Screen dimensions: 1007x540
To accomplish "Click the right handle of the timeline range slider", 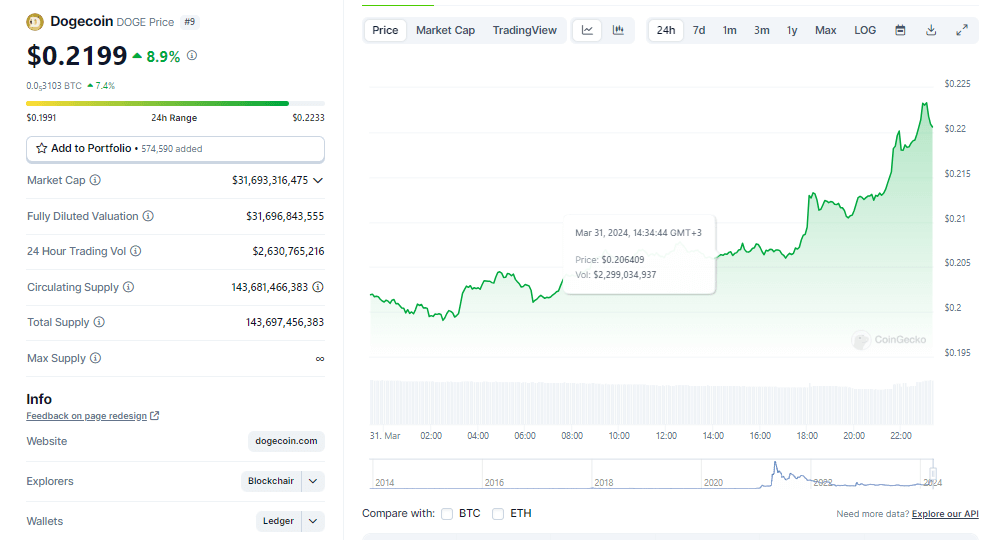I will click(932, 474).
